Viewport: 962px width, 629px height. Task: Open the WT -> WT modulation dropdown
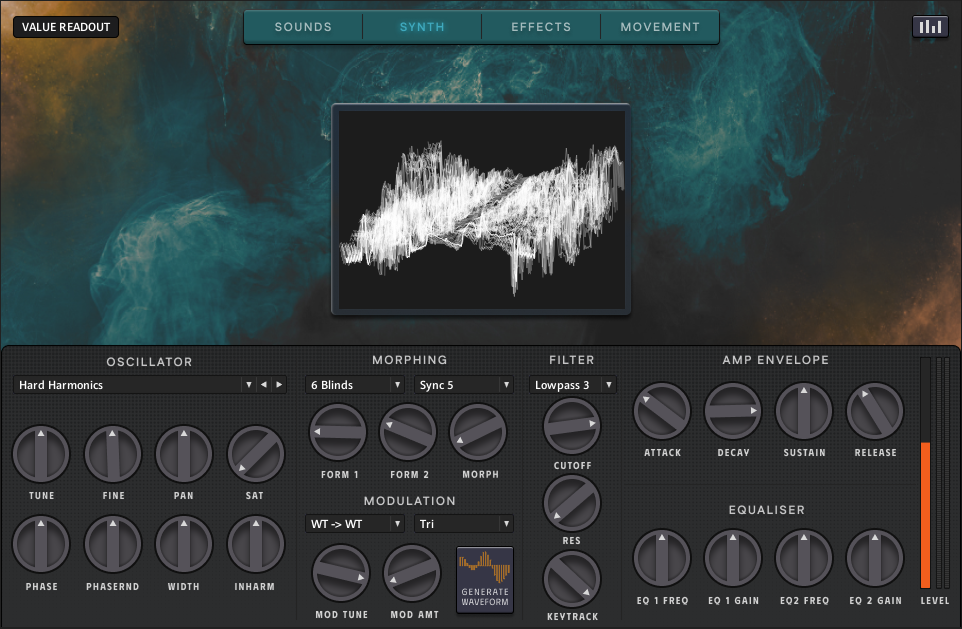(355, 524)
